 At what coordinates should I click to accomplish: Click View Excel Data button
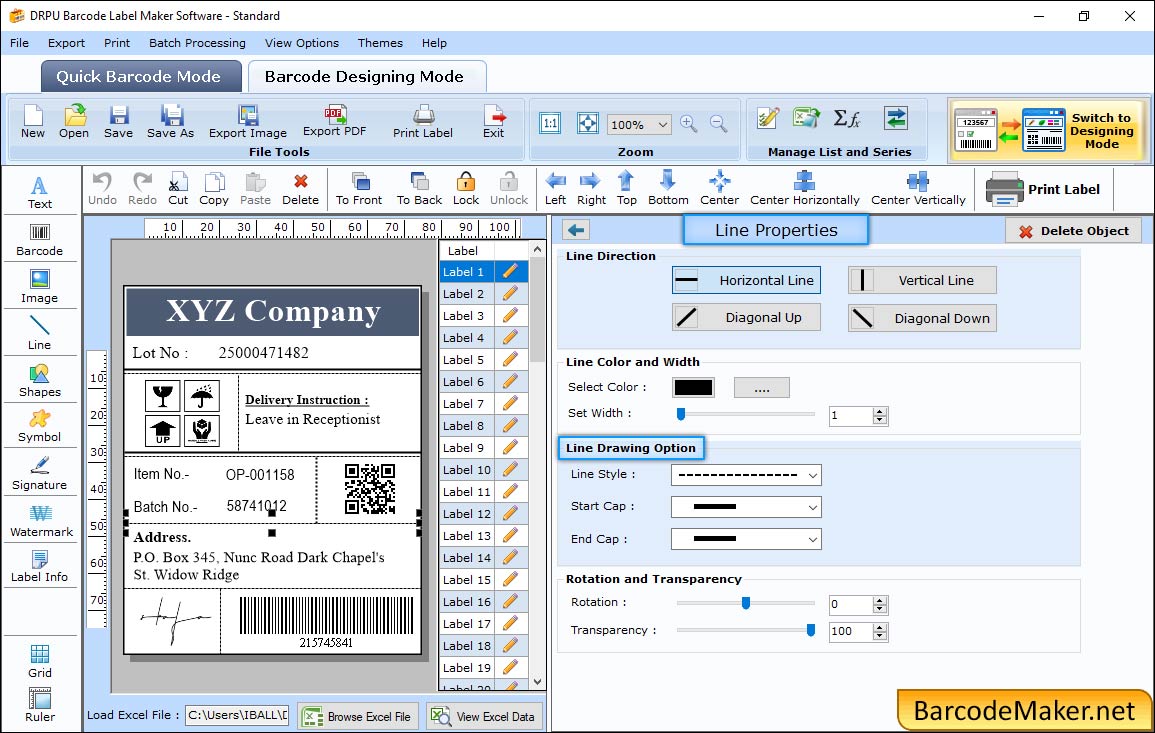tap(484, 716)
